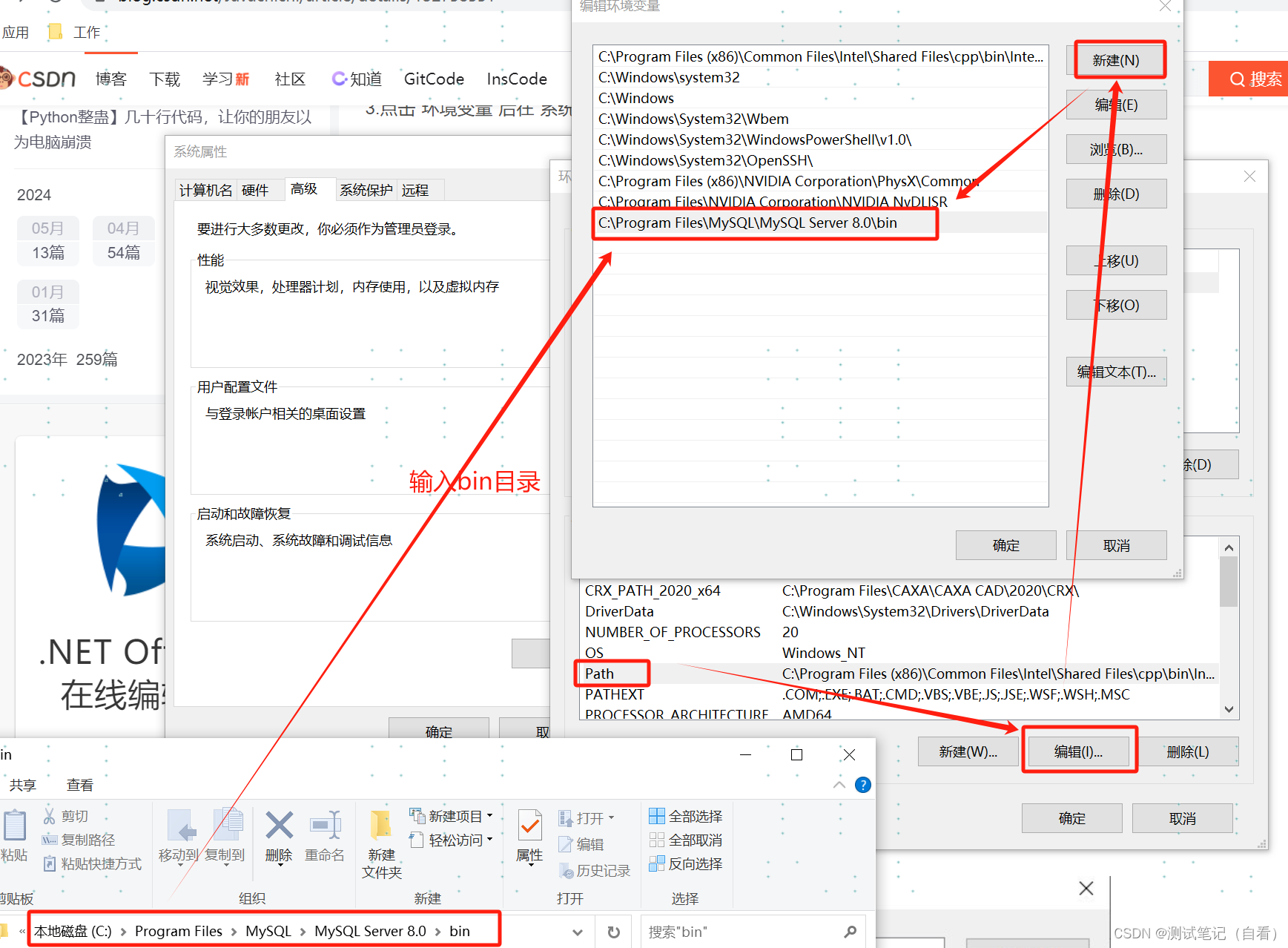The height and width of the screenshot is (948, 1288).
Task: Click the Move to icon in Explorer ribbon
Action: point(181,826)
